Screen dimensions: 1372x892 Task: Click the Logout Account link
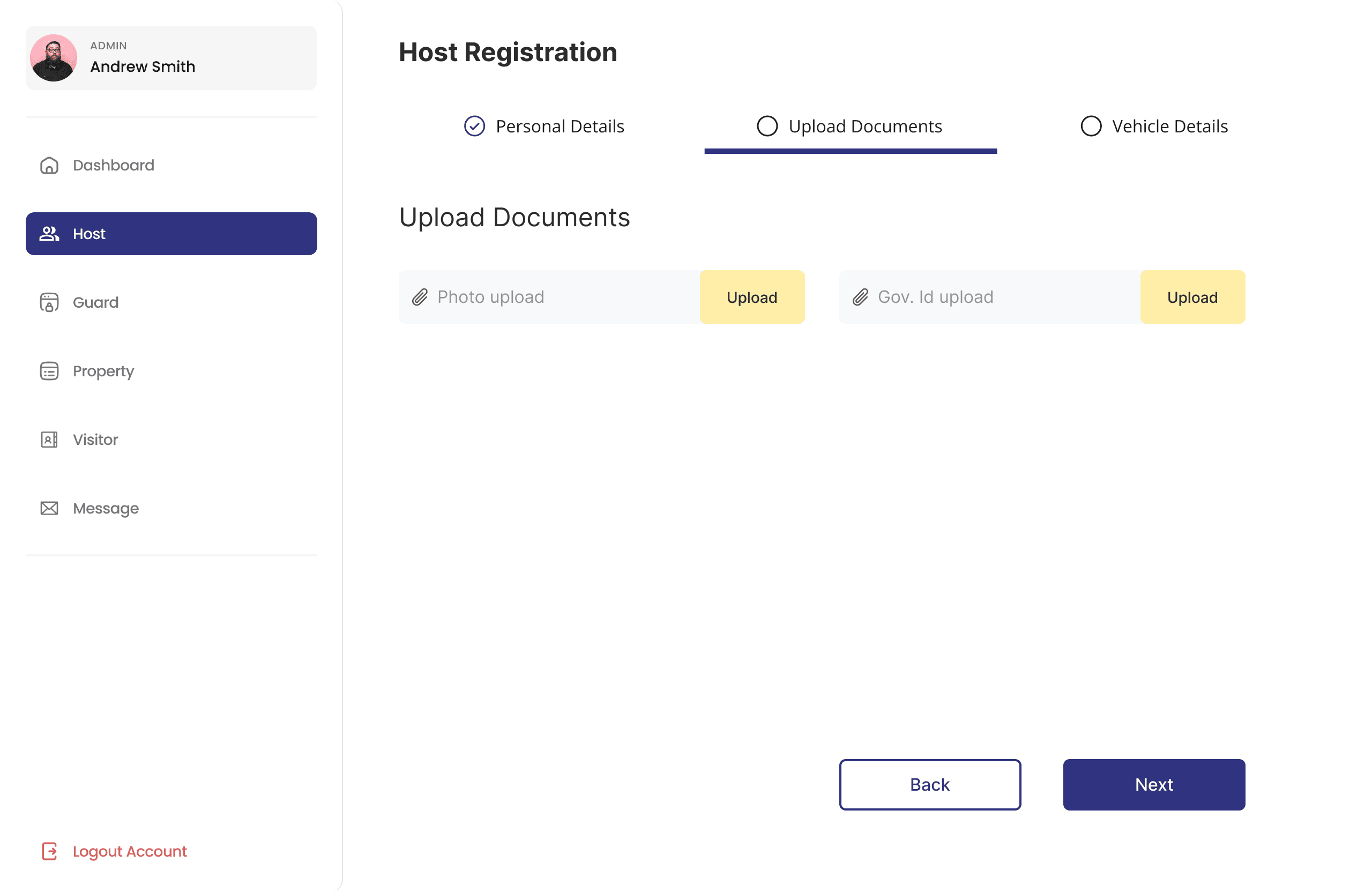130,851
